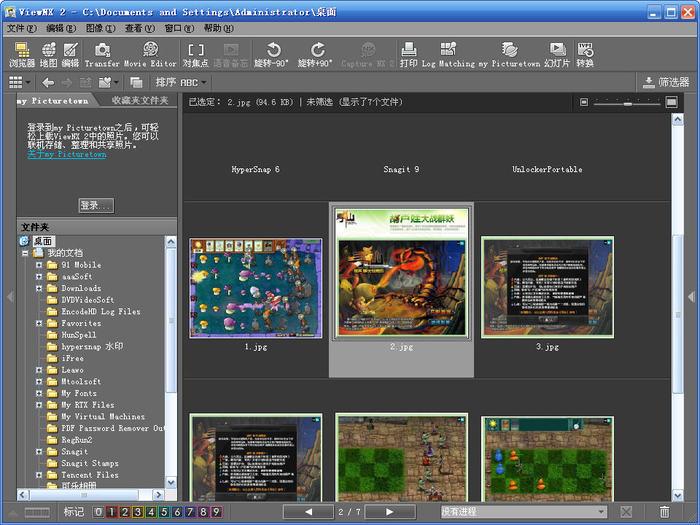The image size is (700, 525).
Task: Start the slideshow (幻灯片)
Action: pos(557,55)
